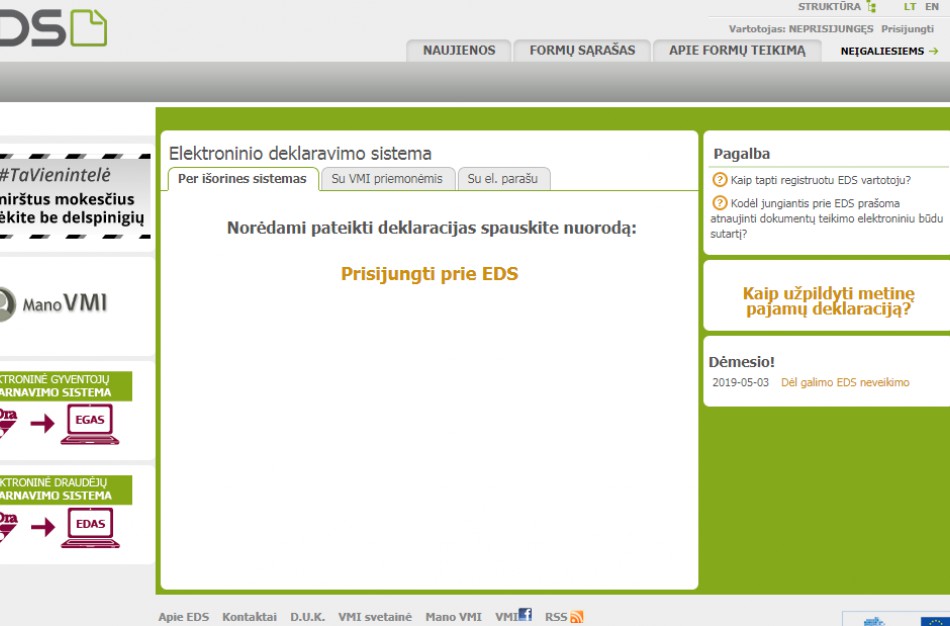Open the NAUJIENOS menu
The image size is (950, 626).
tap(458, 50)
